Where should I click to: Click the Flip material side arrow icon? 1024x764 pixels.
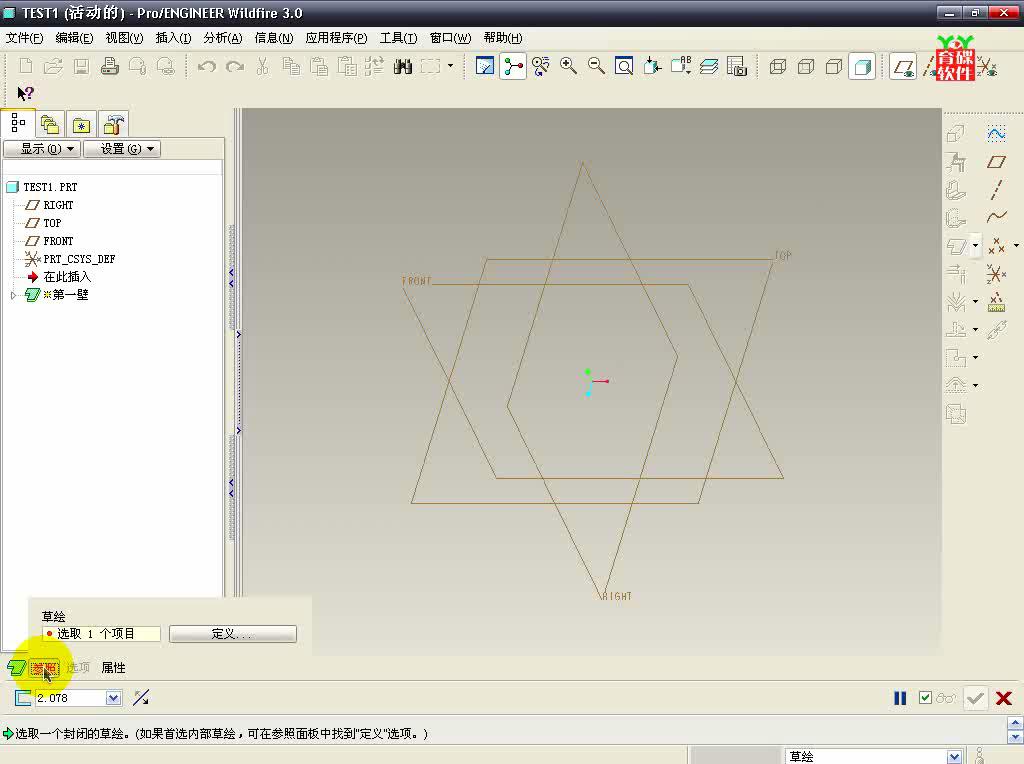pos(141,698)
